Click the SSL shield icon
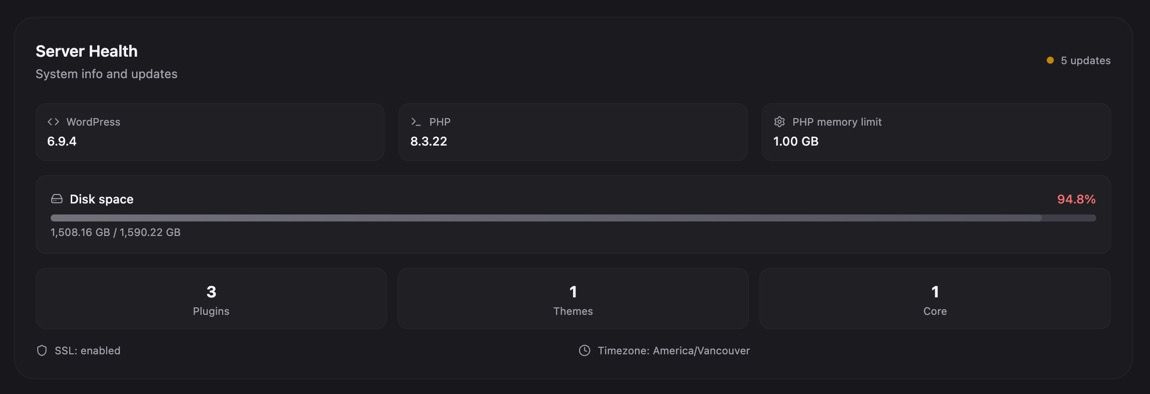 tap(42, 351)
